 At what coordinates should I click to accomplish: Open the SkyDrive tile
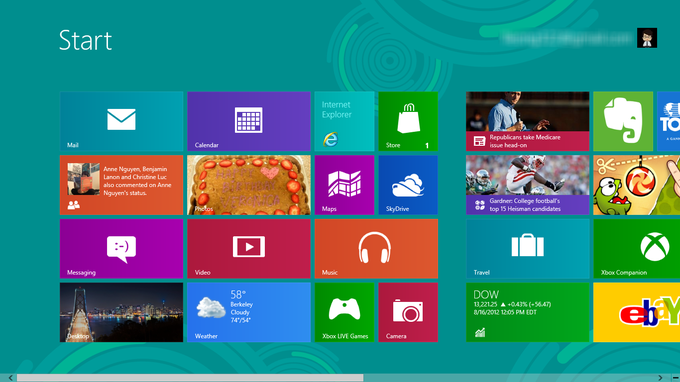pos(408,185)
